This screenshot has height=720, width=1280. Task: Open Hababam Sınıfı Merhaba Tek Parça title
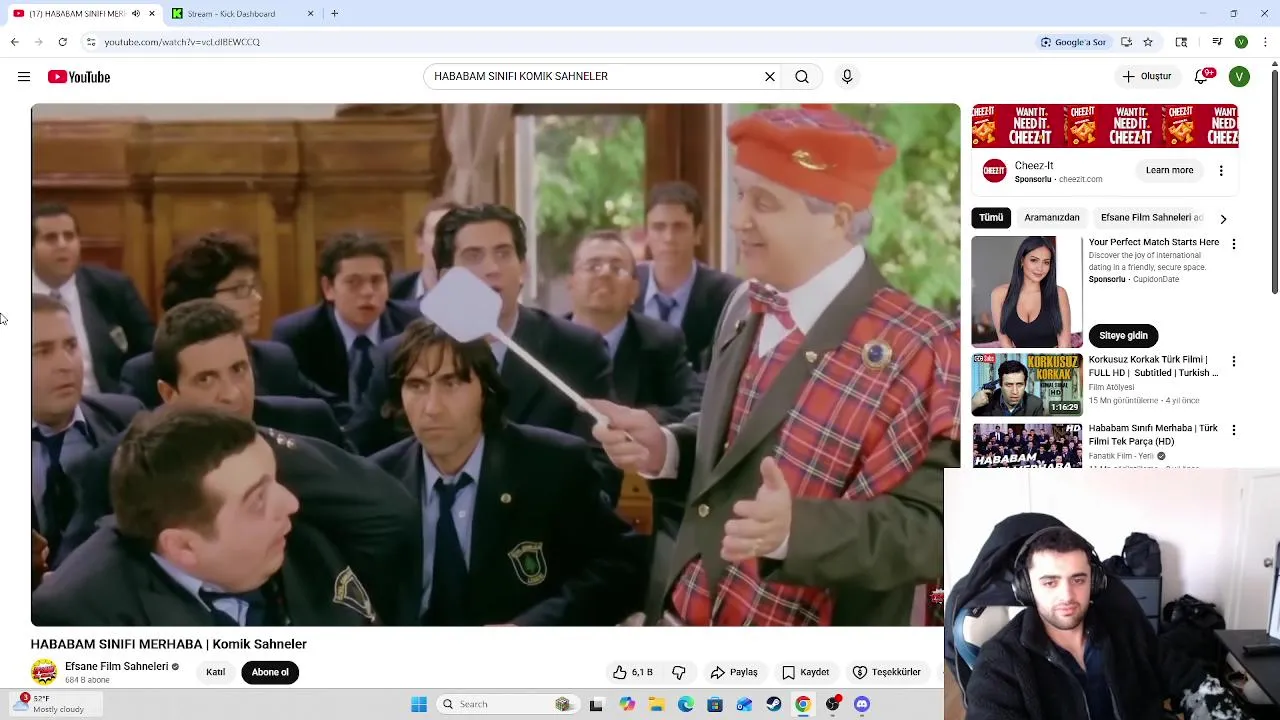tap(1153, 434)
